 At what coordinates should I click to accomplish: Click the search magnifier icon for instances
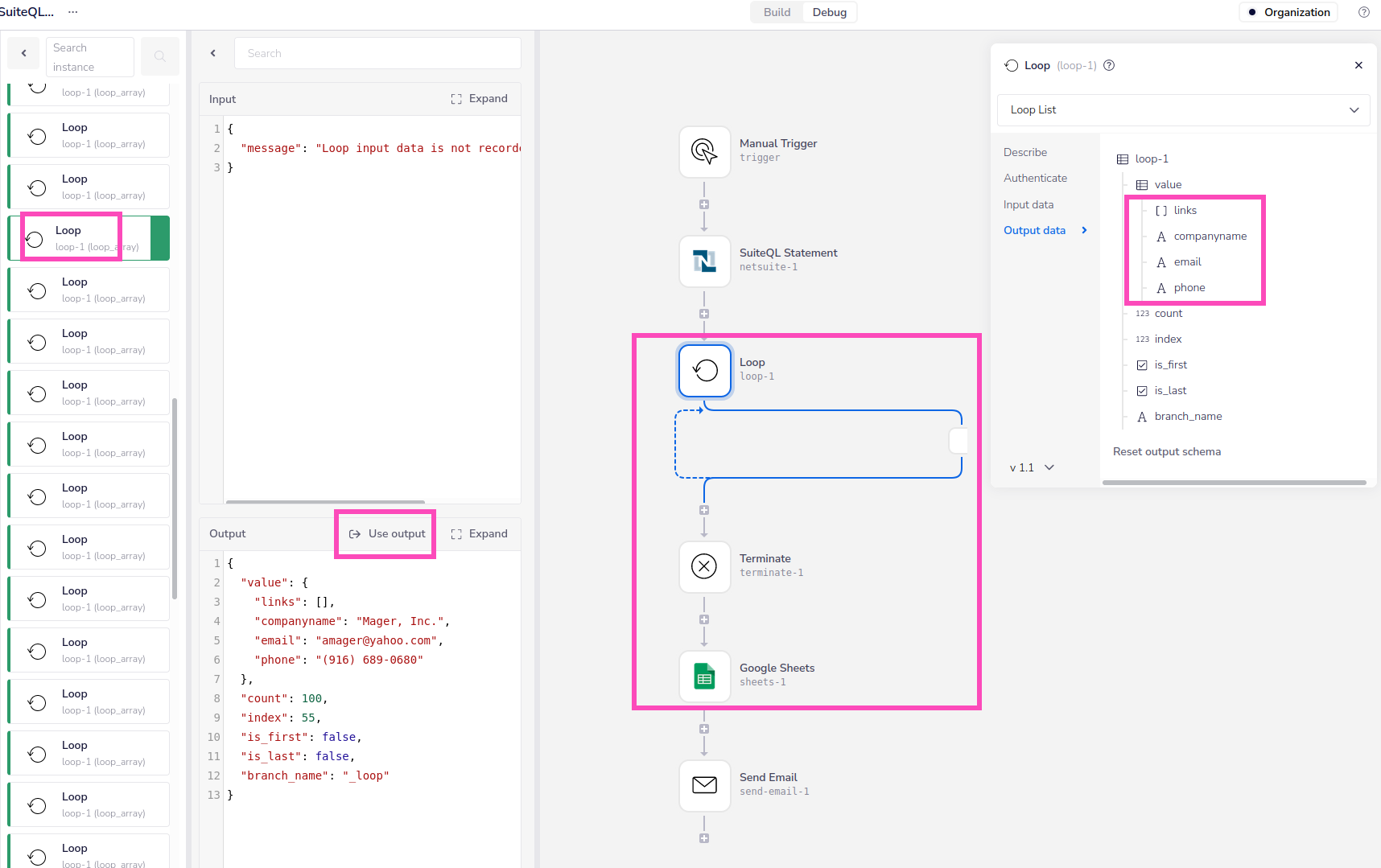coord(159,56)
